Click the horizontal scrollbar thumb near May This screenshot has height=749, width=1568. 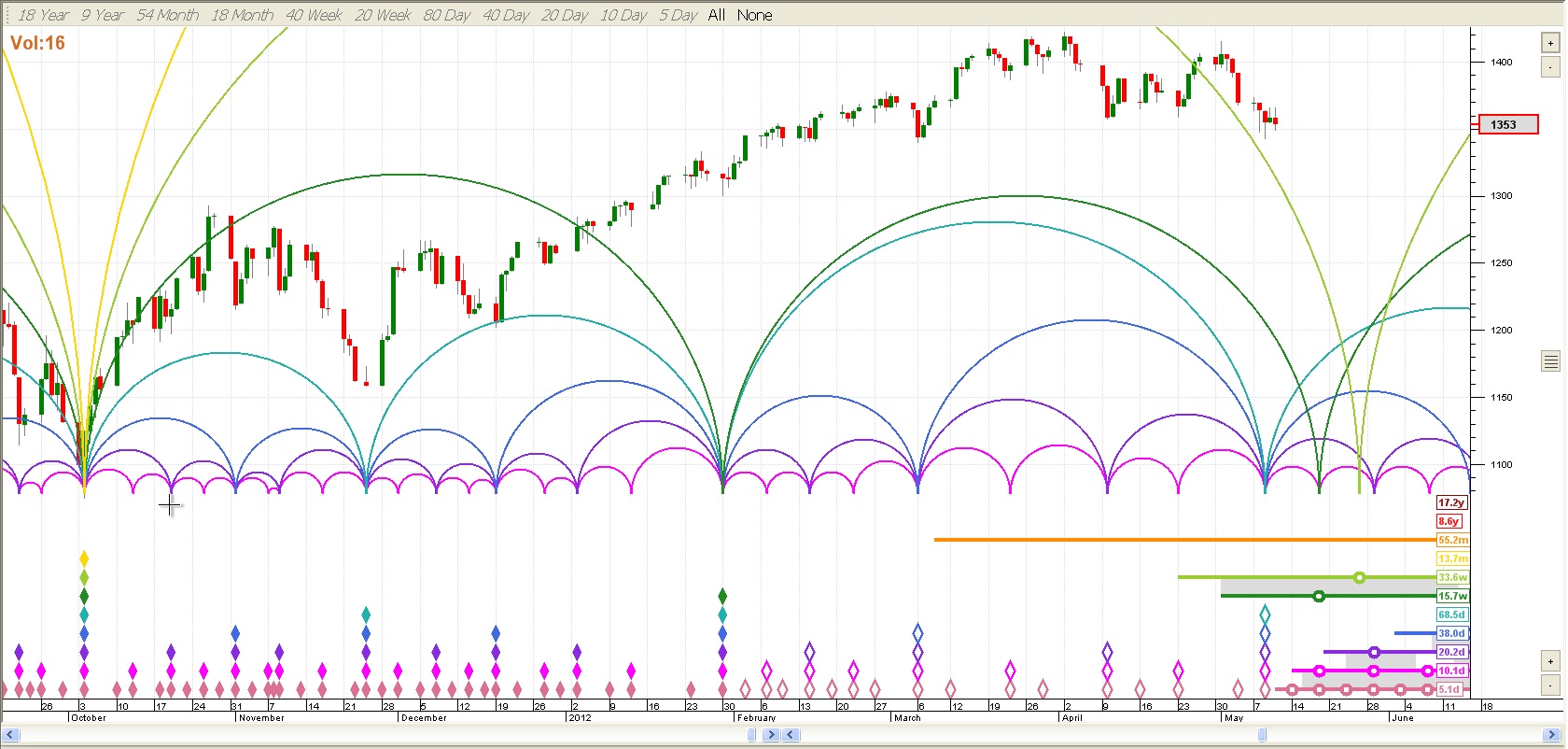pyautogui.click(x=1262, y=735)
